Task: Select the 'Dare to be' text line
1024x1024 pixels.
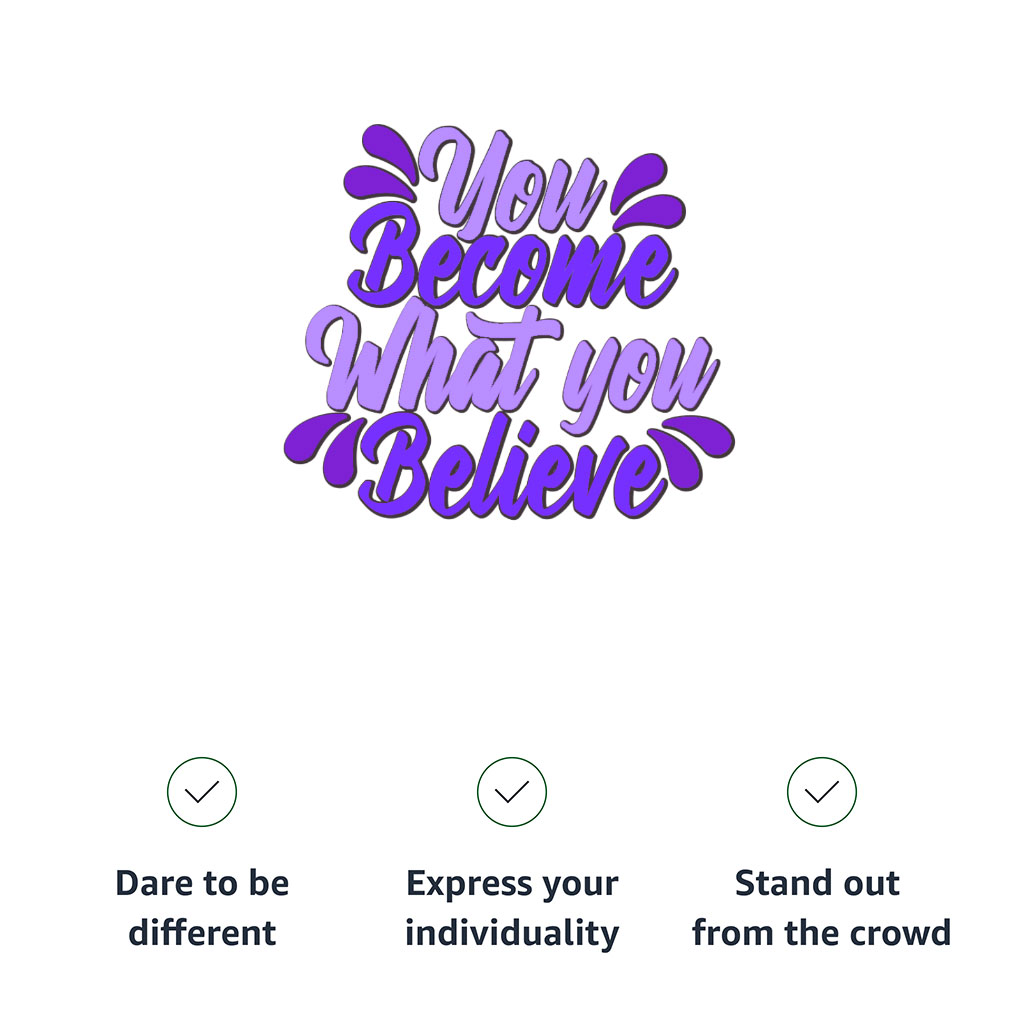Action: pos(202,883)
